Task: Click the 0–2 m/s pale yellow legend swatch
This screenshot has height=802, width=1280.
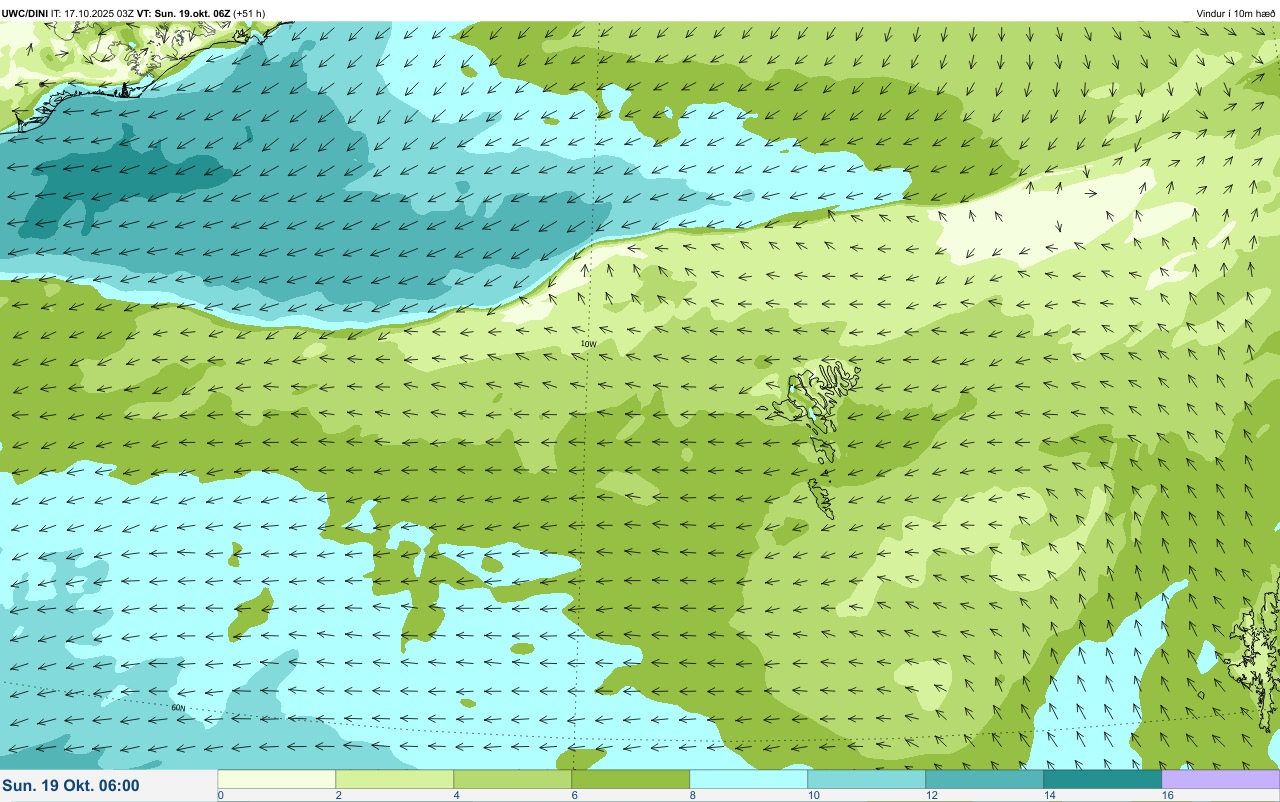Action: click(x=277, y=778)
